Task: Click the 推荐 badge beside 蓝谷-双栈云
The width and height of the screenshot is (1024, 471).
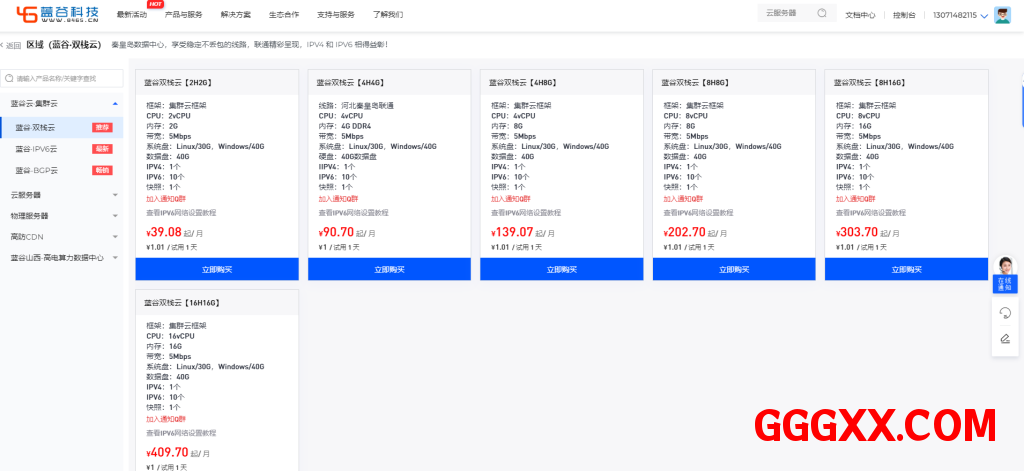Action: click(102, 128)
